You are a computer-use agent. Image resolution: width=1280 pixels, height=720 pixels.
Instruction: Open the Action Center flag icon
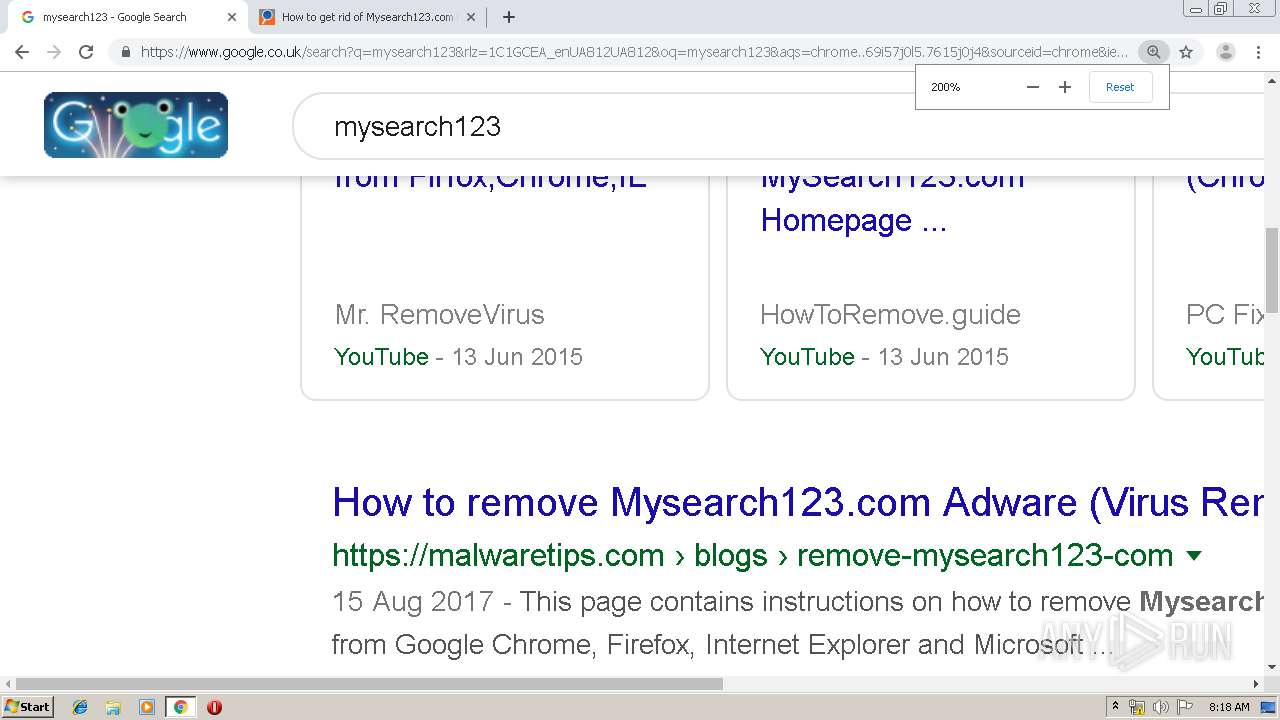(1185, 707)
